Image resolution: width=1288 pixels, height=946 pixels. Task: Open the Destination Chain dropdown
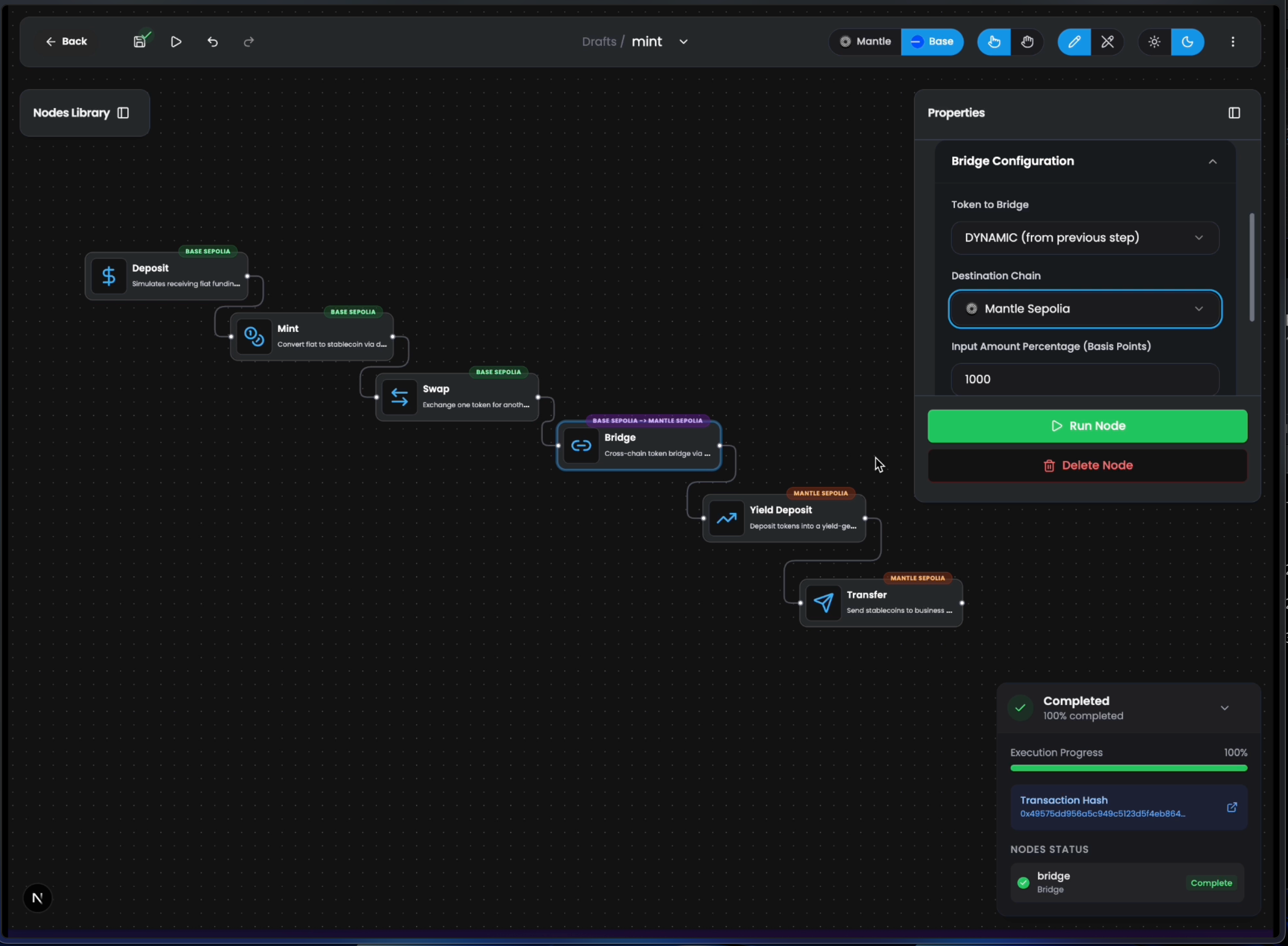(1084, 309)
